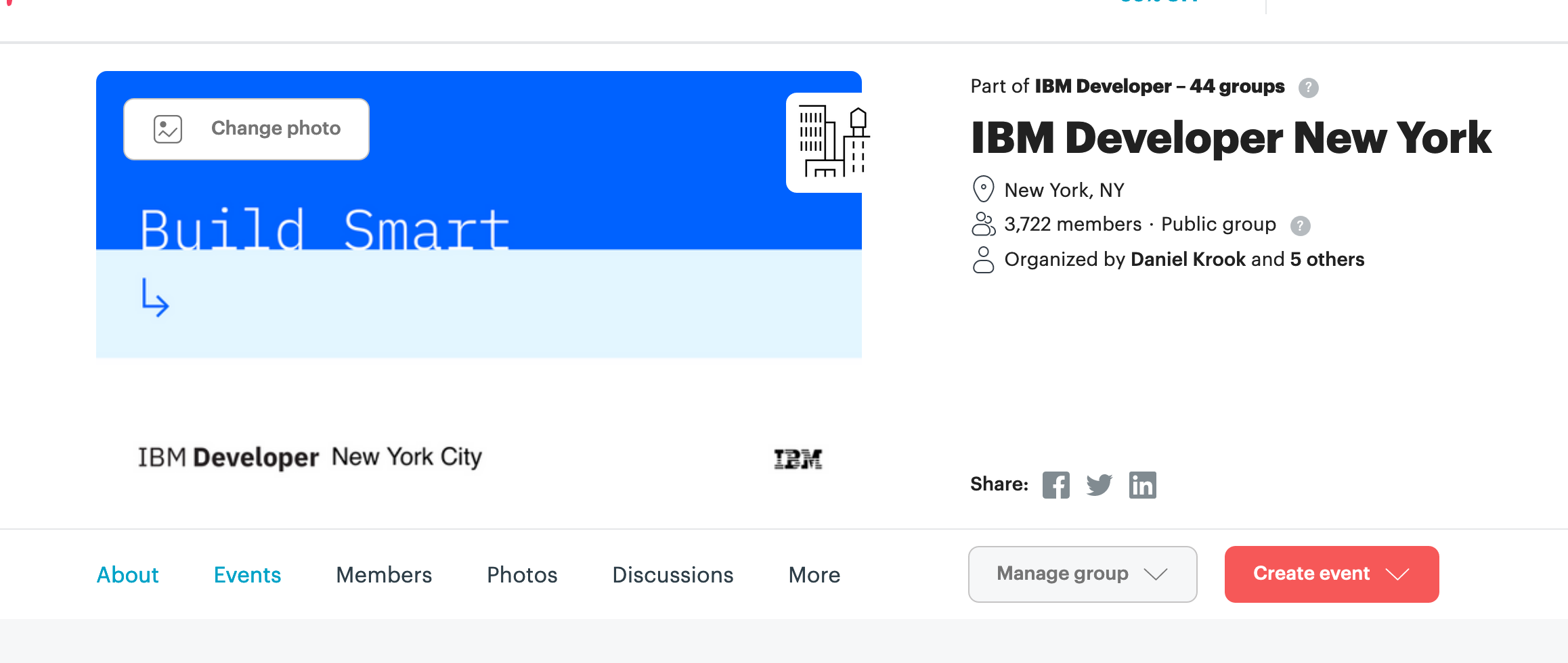Image resolution: width=1568 pixels, height=663 pixels.
Task: Click the 3,722 members text
Action: (1073, 224)
